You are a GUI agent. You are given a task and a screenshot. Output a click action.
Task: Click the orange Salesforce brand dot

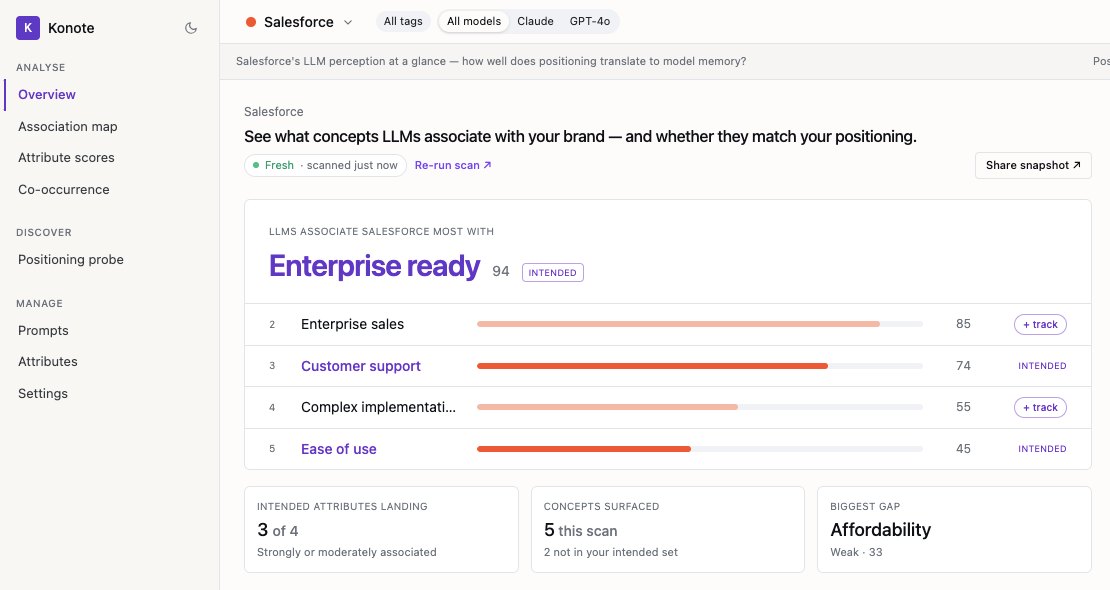click(x=251, y=22)
